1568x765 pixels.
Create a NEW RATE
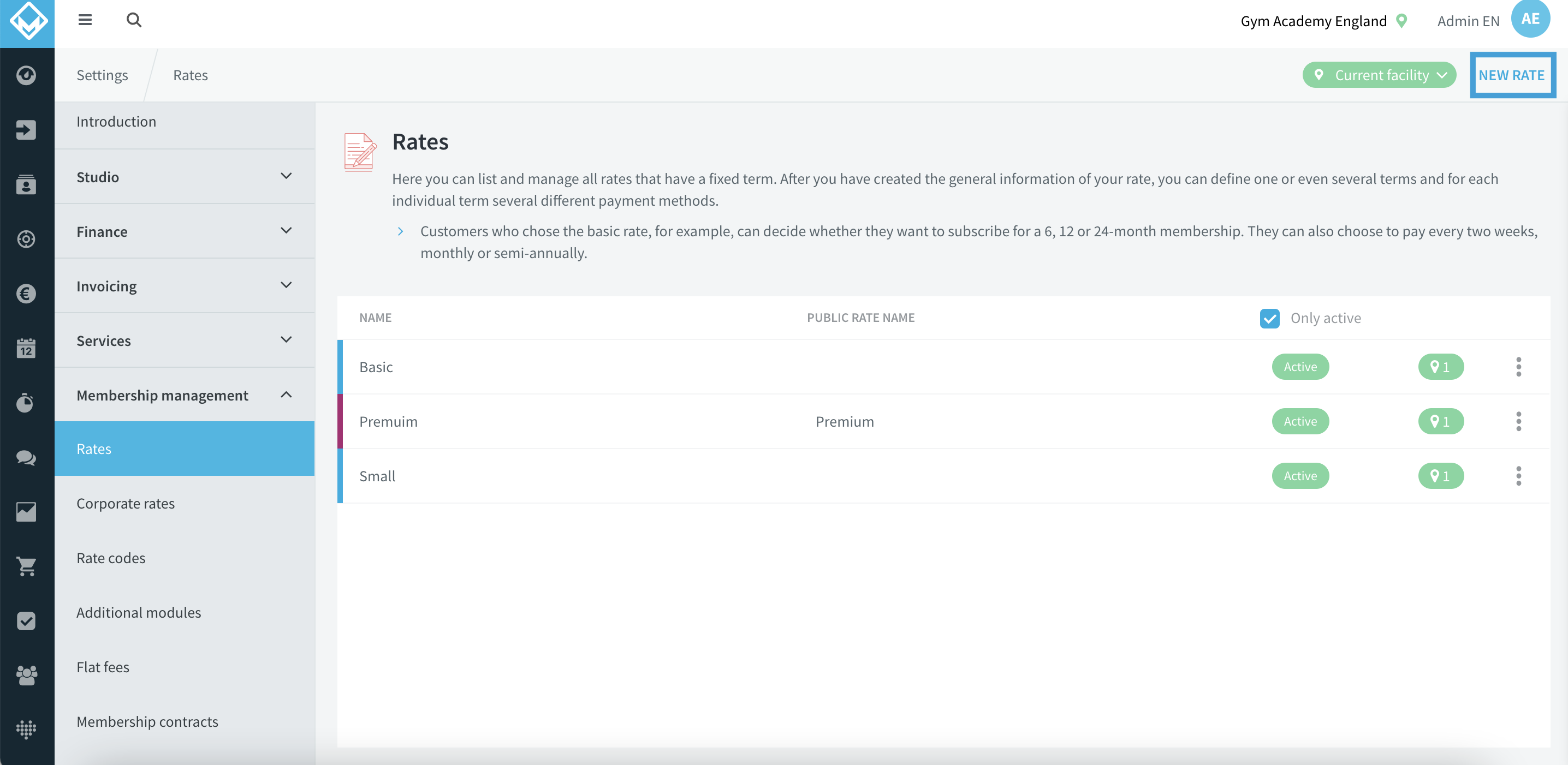(1512, 75)
